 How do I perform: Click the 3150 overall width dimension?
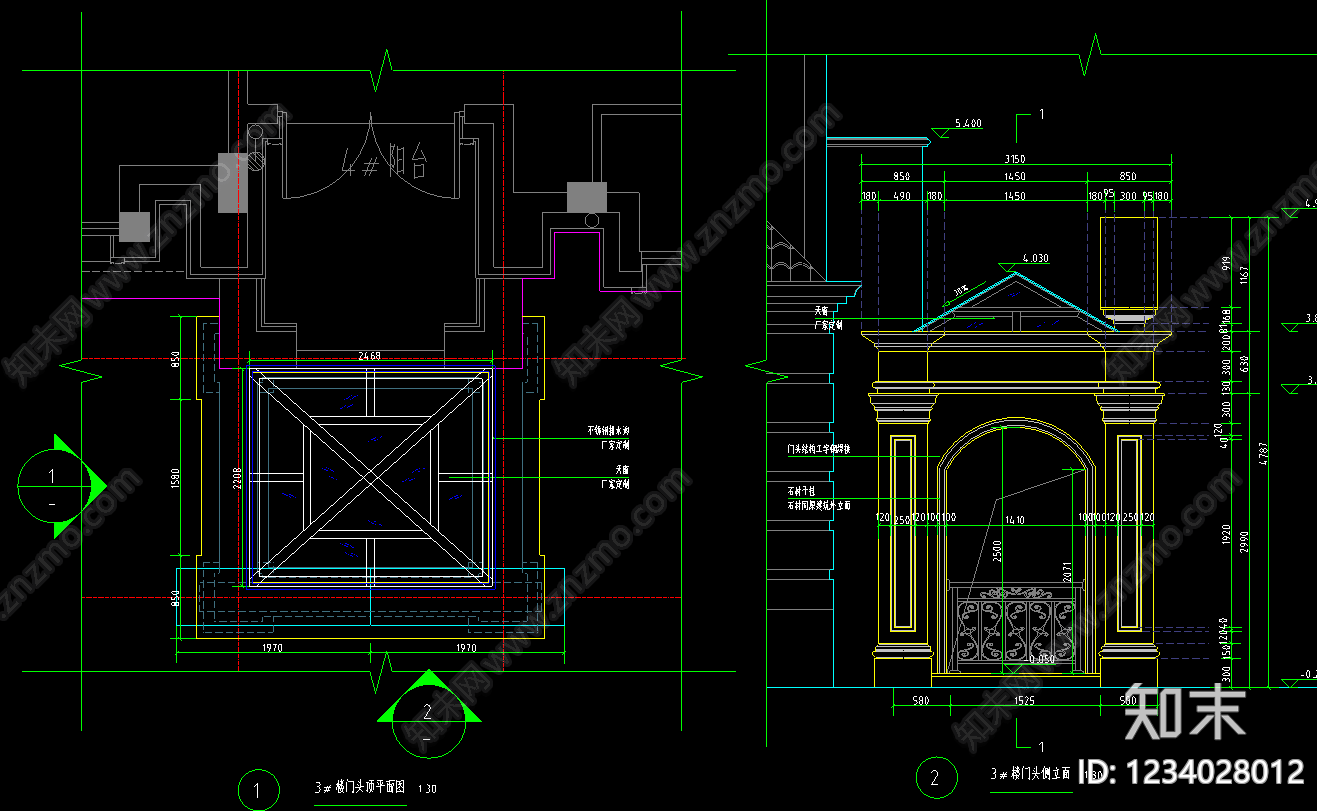point(1014,159)
